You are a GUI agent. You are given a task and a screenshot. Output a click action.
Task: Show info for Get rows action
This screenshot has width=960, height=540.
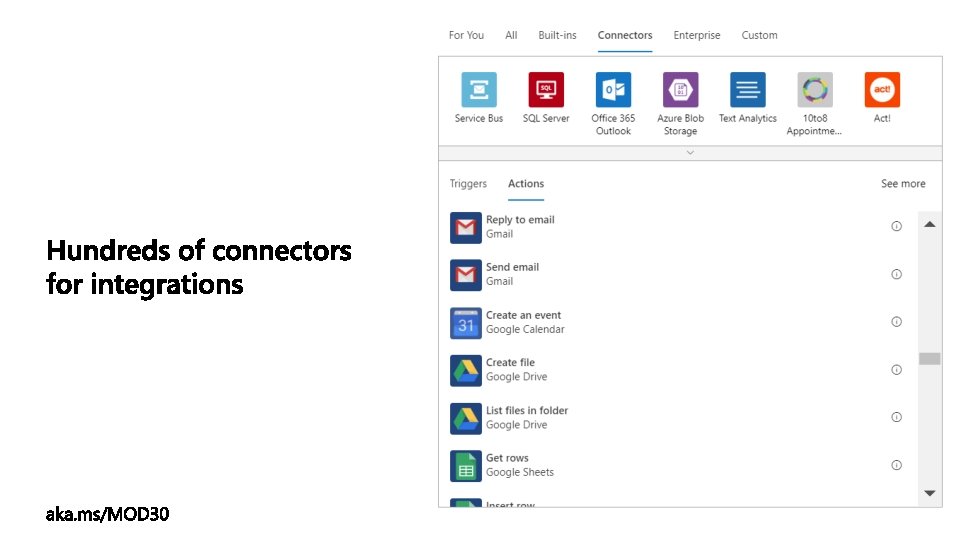click(x=896, y=465)
